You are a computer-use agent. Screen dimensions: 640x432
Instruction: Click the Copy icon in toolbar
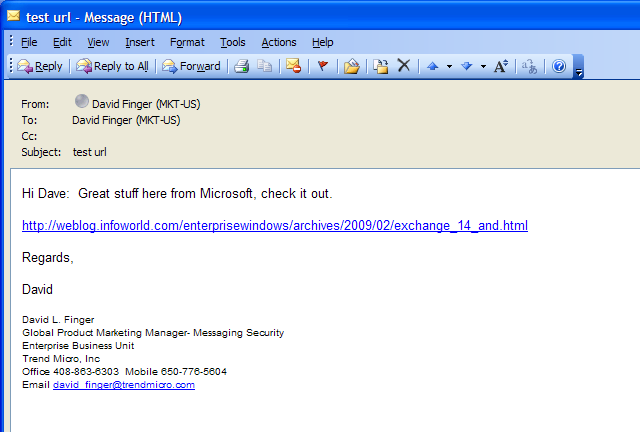(264, 66)
